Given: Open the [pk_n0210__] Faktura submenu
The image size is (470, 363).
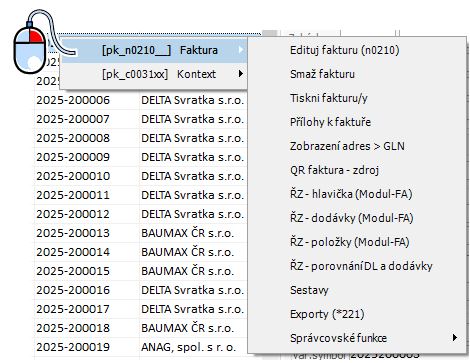Looking at the screenshot, I should [x=154, y=50].
